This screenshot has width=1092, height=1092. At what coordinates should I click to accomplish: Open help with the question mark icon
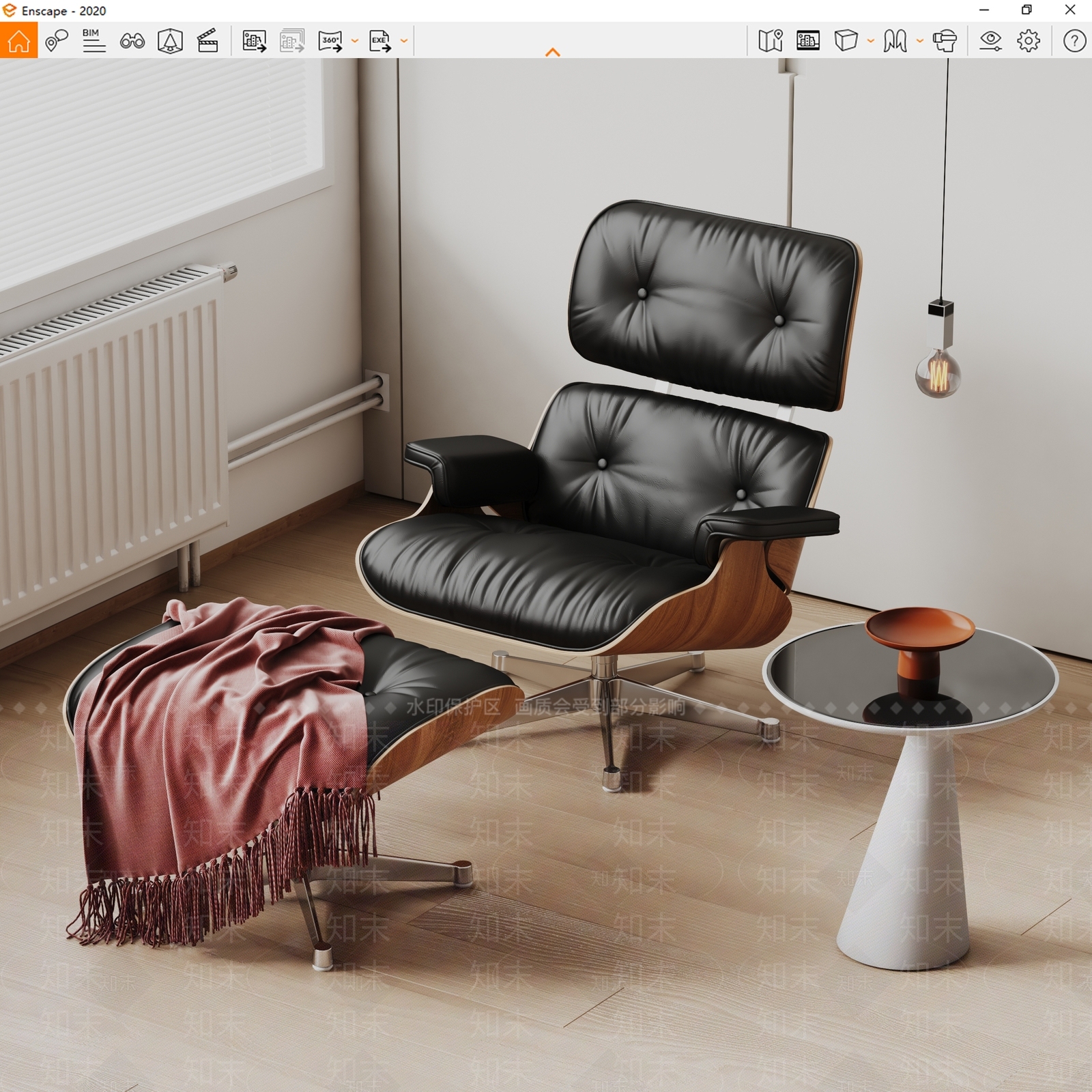pos(1074,41)
